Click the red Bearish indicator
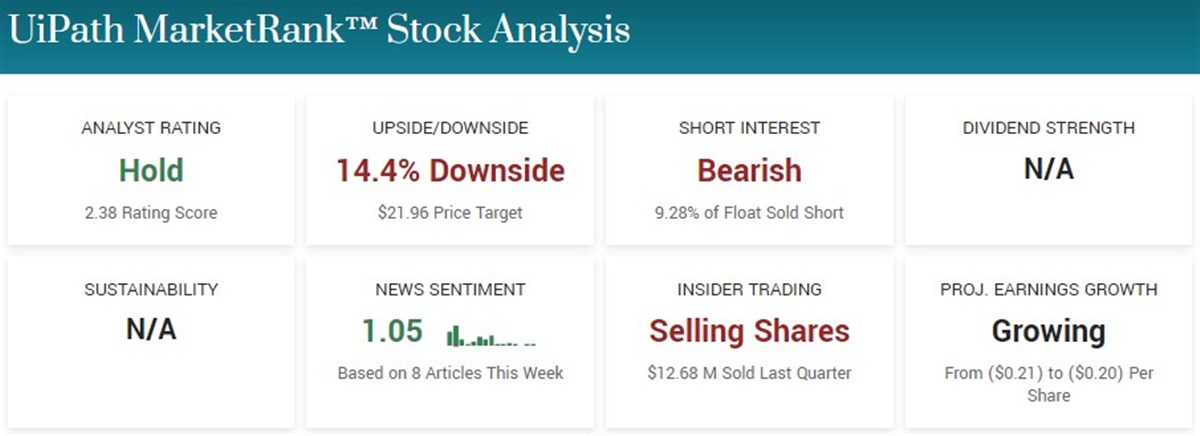 pyautogui.click(x=749, y=170)
